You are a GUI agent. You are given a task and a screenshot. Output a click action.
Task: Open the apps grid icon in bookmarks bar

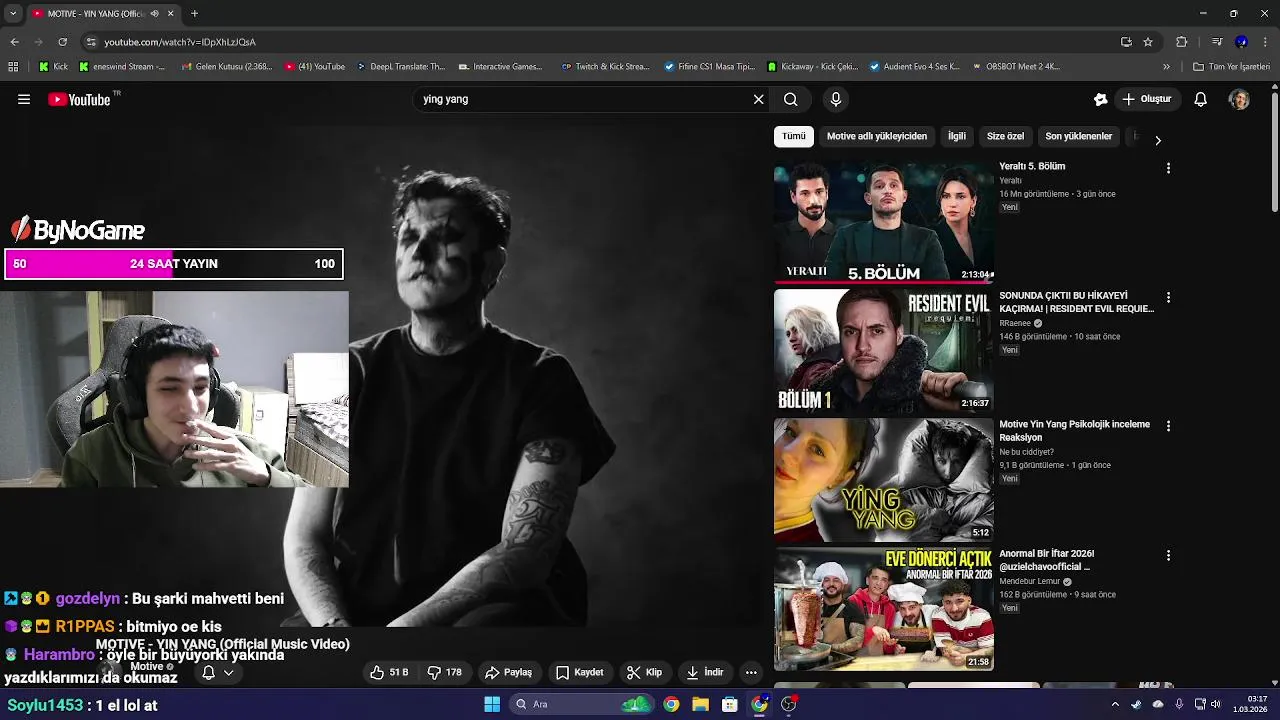pos(13,67)
